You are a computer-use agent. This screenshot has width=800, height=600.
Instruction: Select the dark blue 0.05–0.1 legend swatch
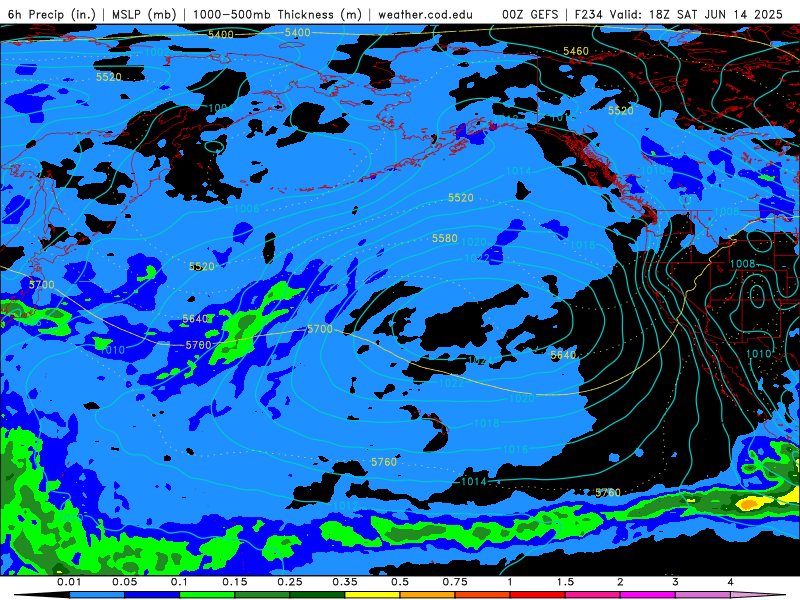pyautogui.click(x=152, y=595)
